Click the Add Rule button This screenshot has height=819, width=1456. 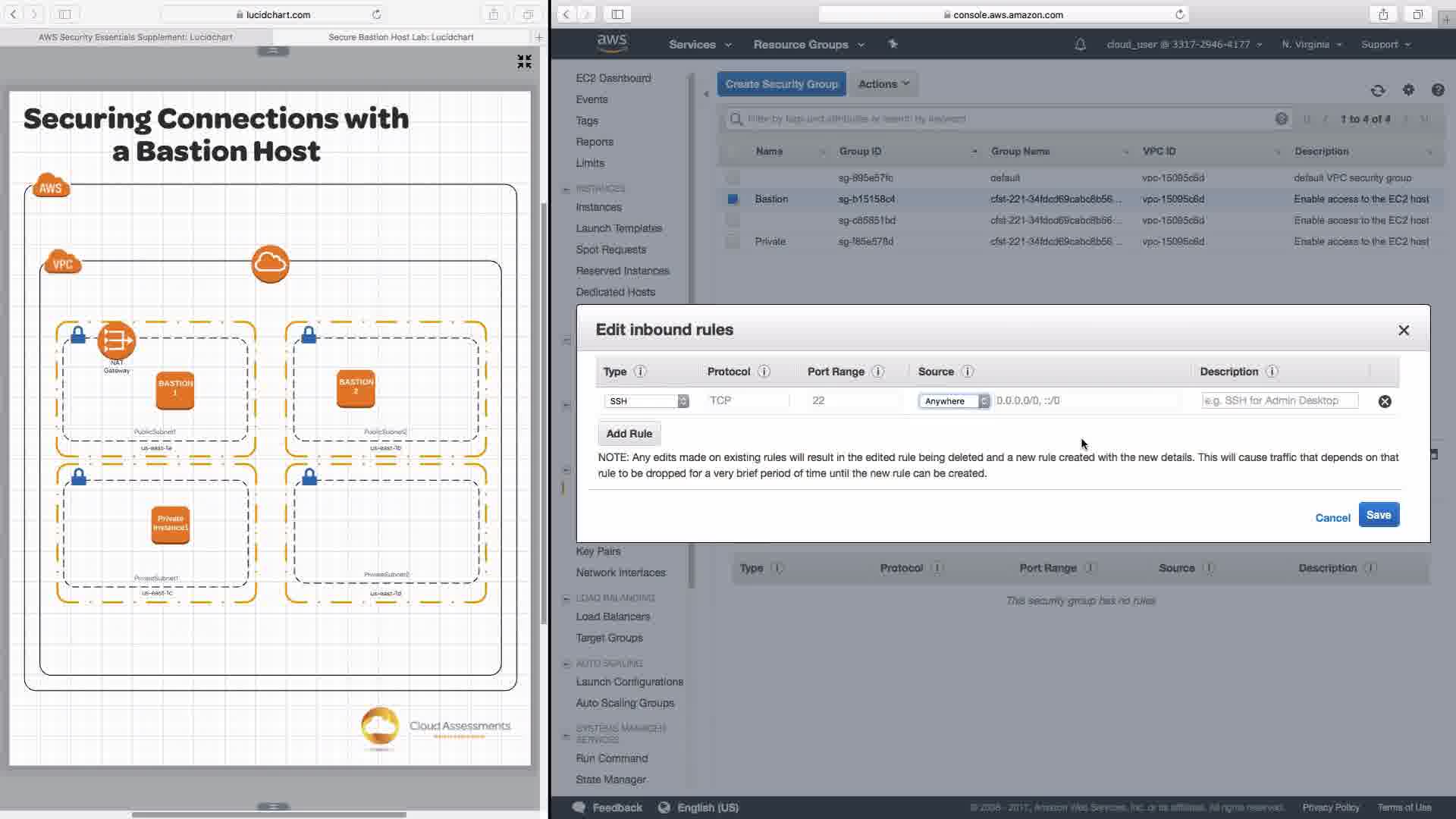pos(629,434)
